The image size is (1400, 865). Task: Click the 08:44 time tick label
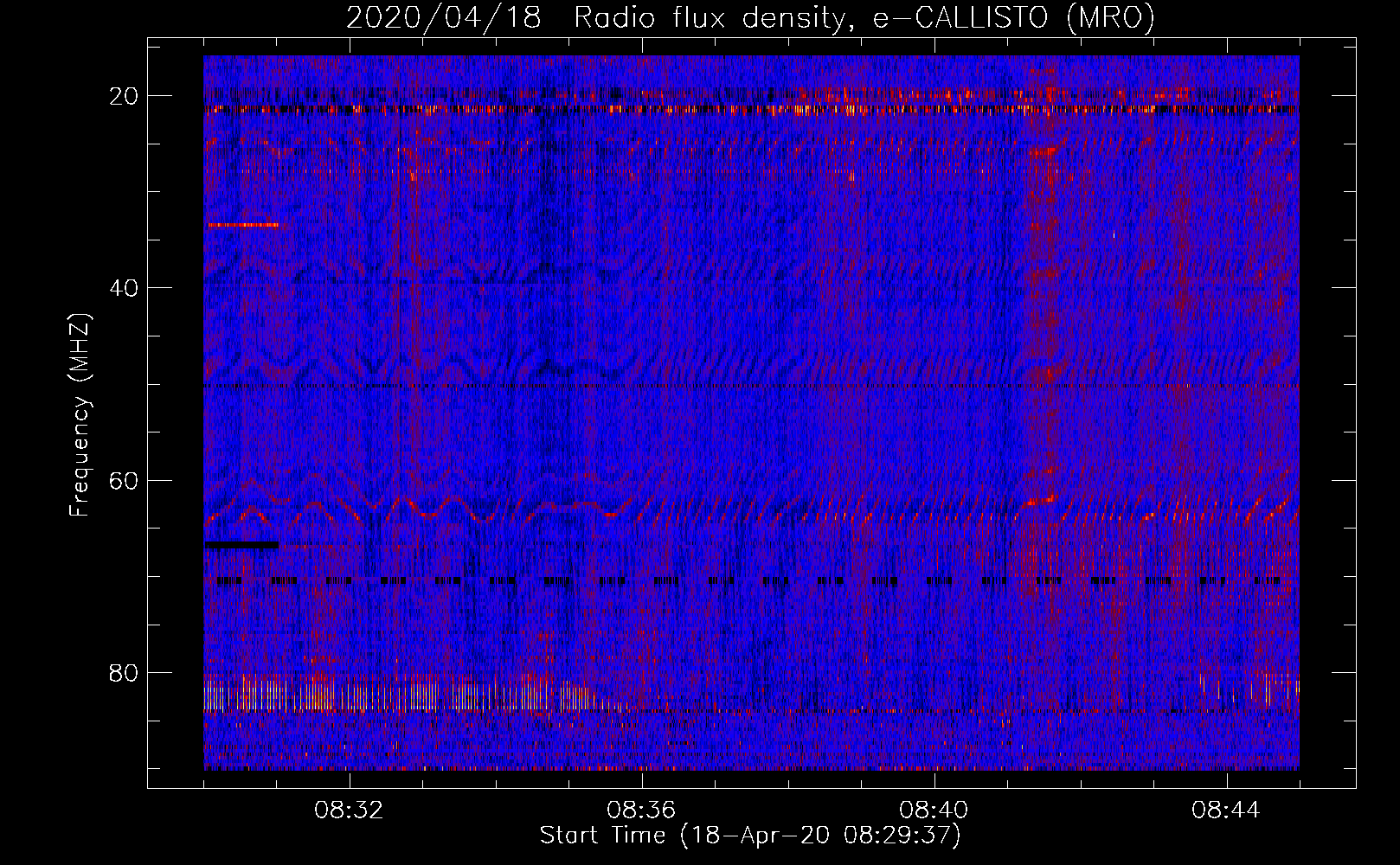click(x=1226, y=811)
